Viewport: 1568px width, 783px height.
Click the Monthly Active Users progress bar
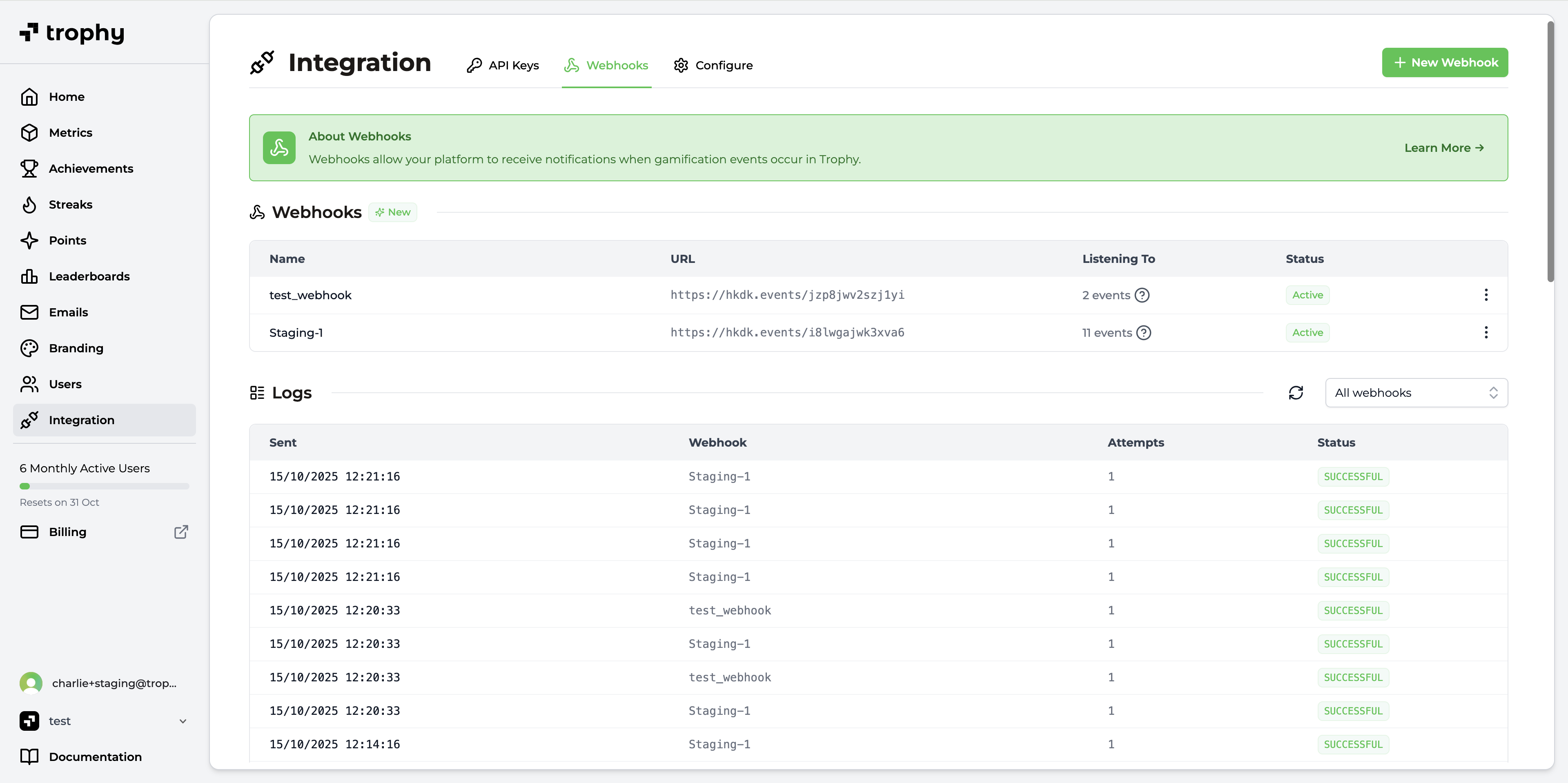pos(104,486)
